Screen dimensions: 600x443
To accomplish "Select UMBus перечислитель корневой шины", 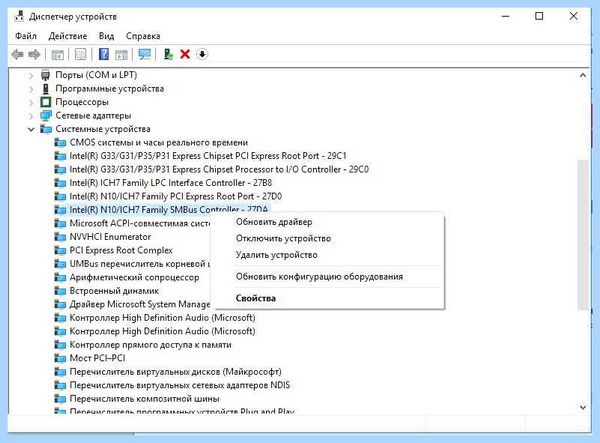I will click(140, 264).
